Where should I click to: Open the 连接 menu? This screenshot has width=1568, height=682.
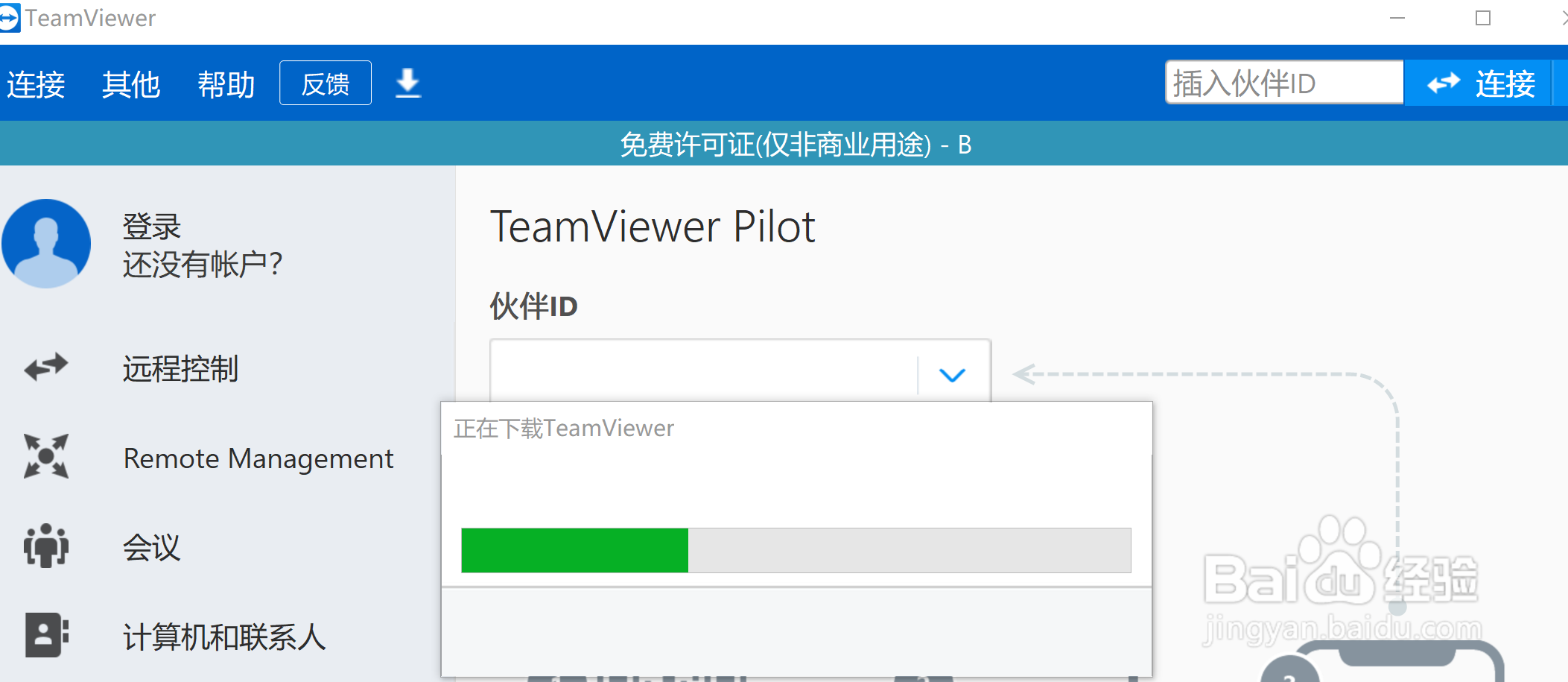[x=36, y=84]
